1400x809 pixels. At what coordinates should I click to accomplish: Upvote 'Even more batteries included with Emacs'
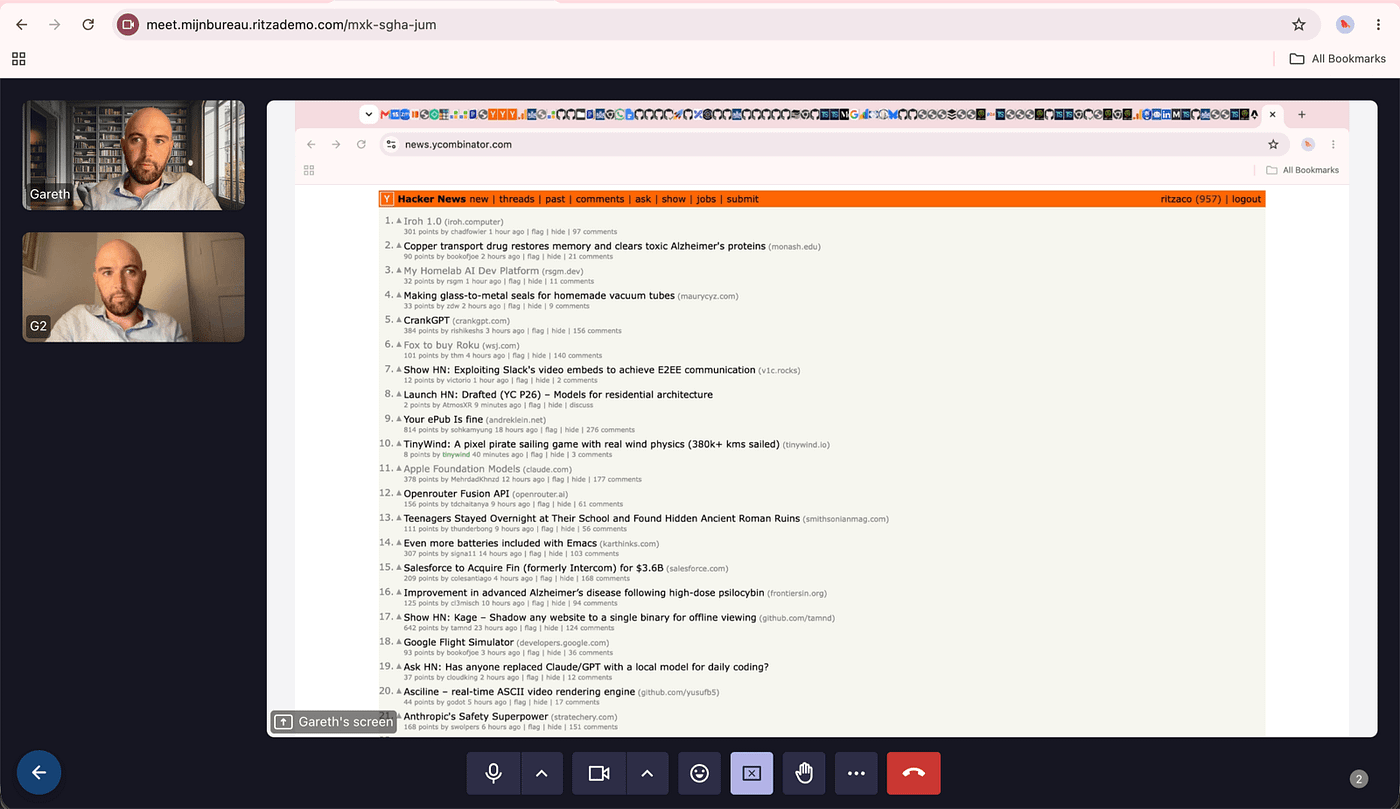pos(399,543)
